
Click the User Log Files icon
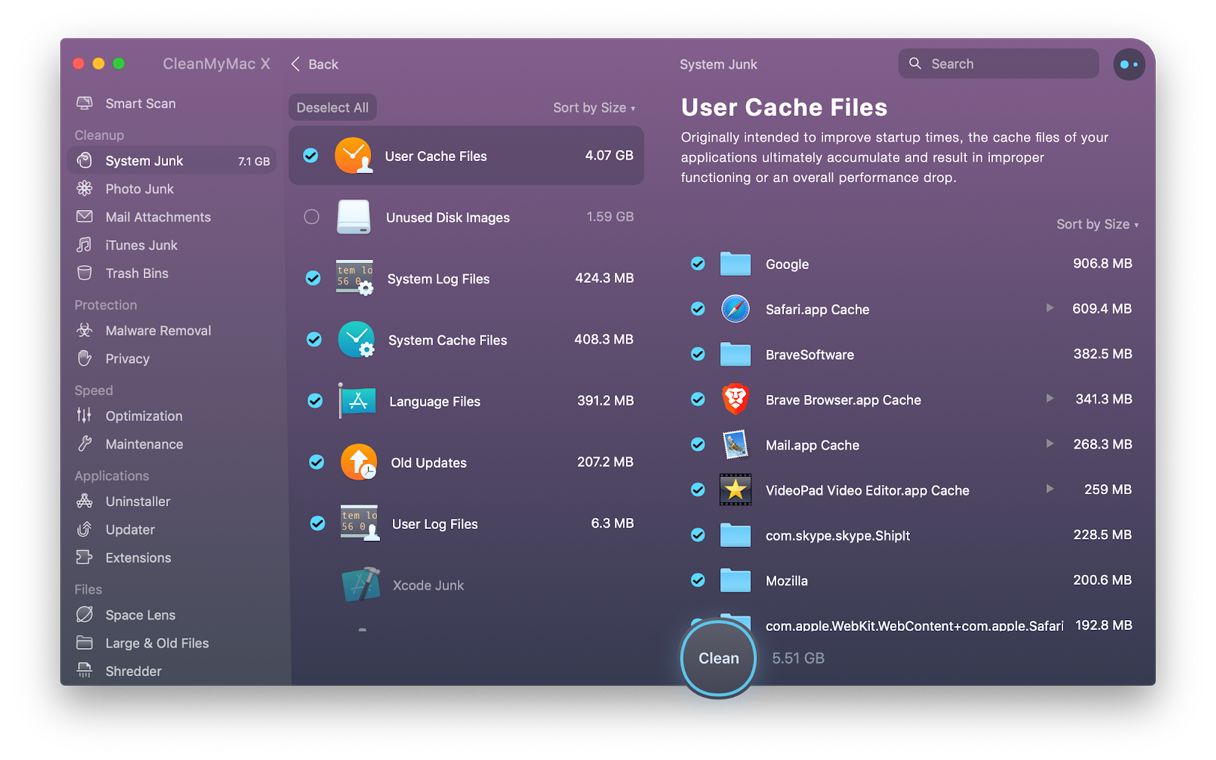[x=359, y=523]
